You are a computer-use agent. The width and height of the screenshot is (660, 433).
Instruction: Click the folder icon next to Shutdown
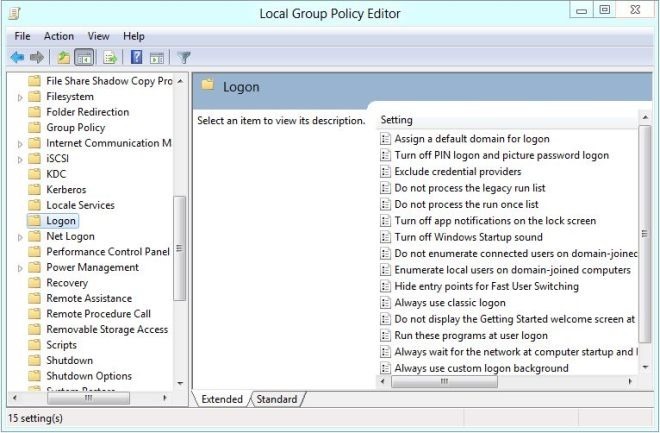pos(35,360)
